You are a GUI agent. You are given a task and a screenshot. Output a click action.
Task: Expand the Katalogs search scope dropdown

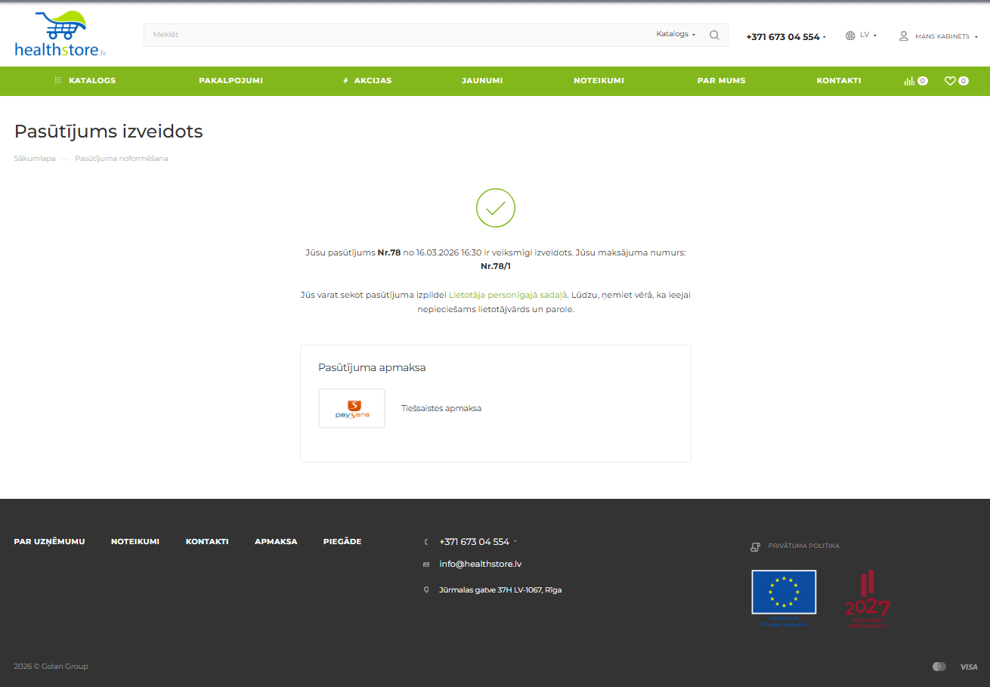[x=676, y=34]
